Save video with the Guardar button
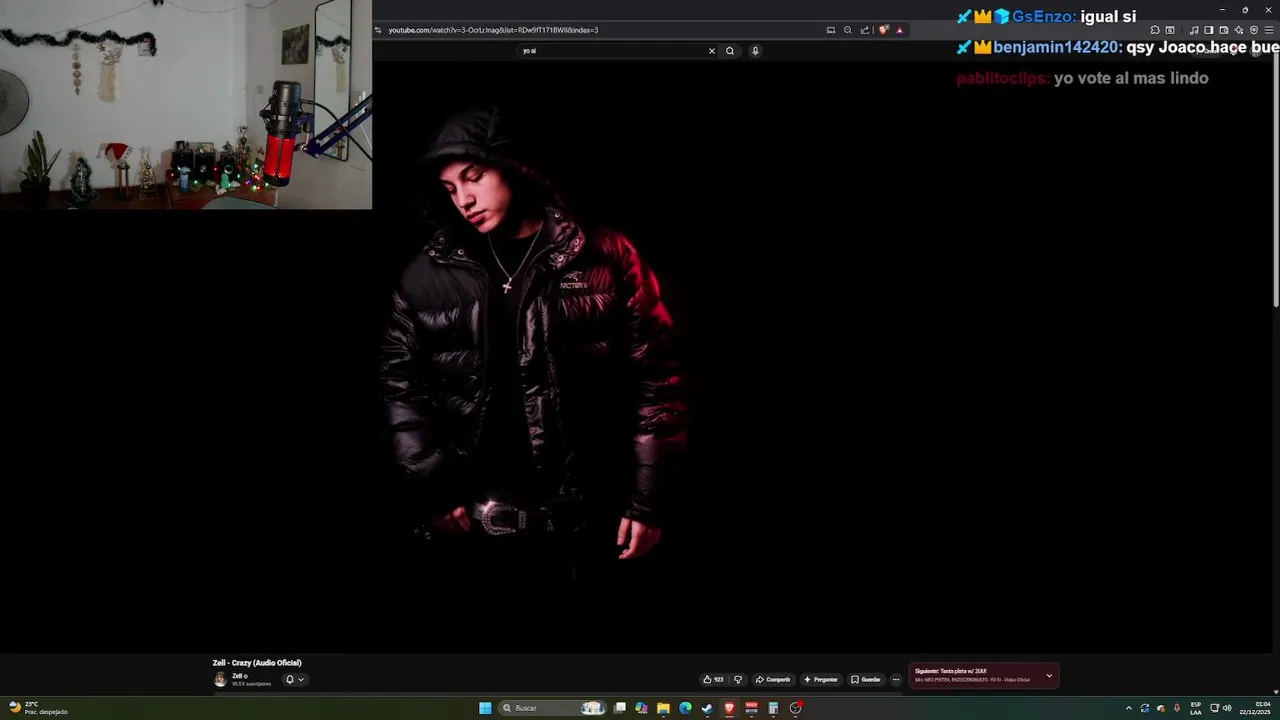Screen dimensions: 1280x720 click(866, 679)
